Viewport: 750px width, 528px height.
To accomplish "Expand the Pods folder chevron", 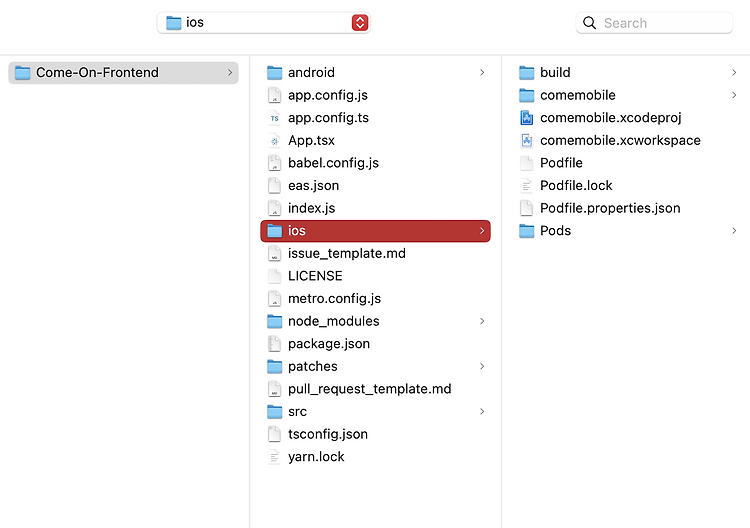I will point(734,231).
